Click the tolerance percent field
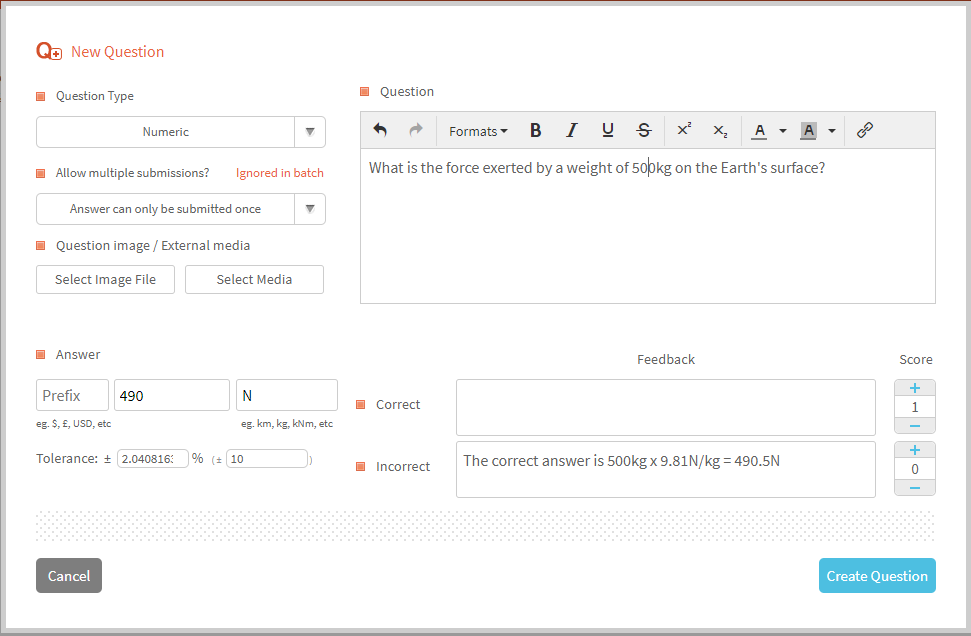 tap(152, 459)
